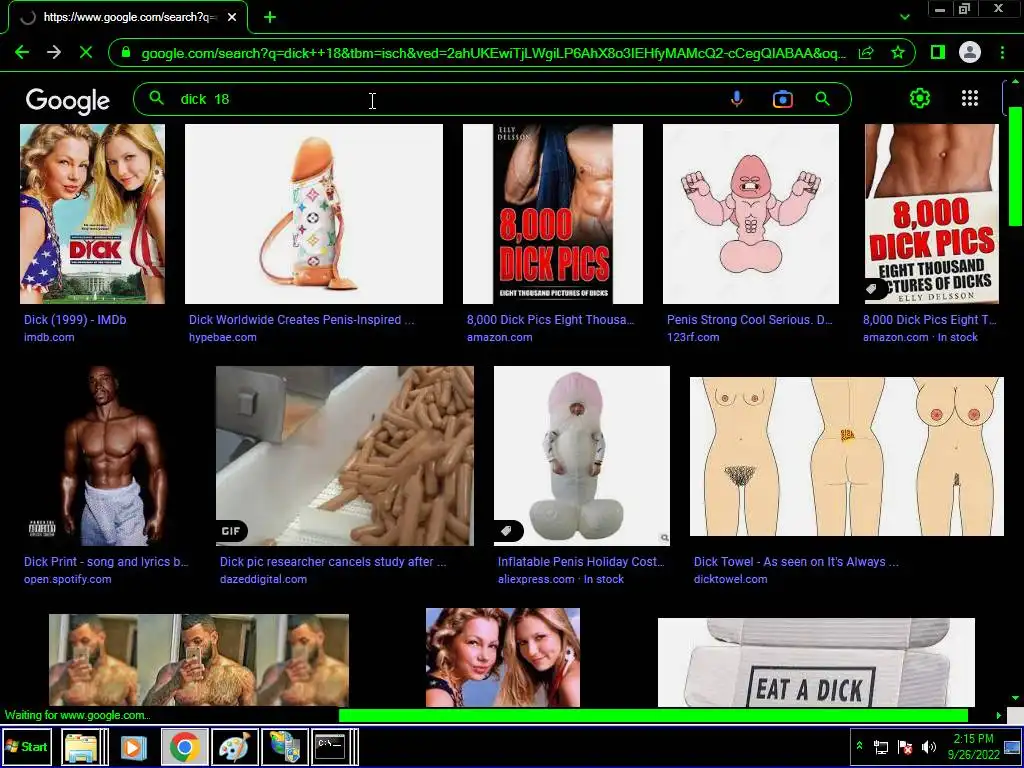The height and width of the screenshot is (768, 1024).
Task: Open the control panel taskbar item
Action: [x=285, y=746]
